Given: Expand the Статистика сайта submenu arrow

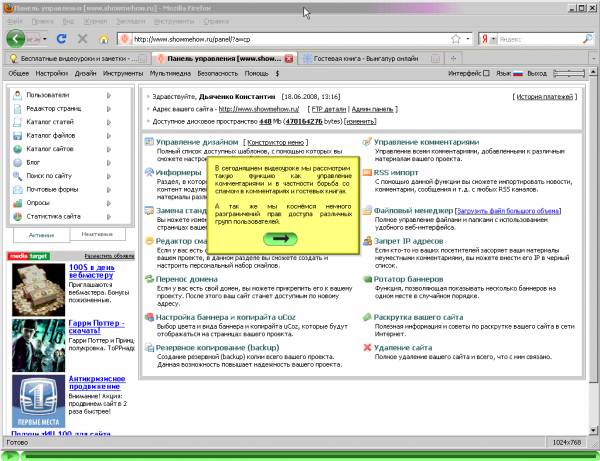Looking at the screenshot, I should pyautogui.click(x=109, y=217).
